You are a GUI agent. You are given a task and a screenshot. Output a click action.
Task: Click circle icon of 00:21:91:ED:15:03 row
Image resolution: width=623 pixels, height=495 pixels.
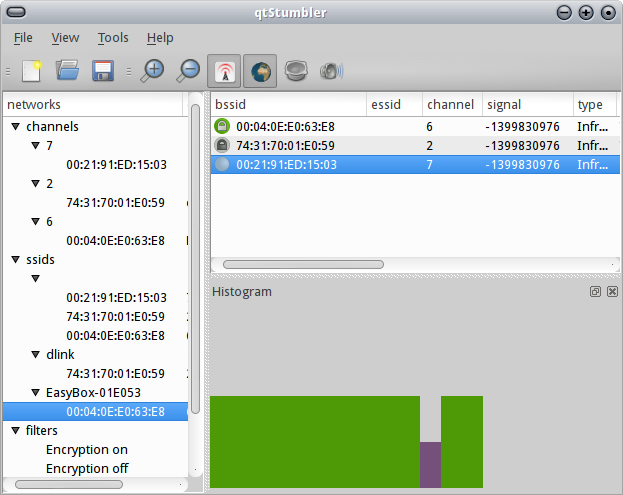click(x=222, y=164)
